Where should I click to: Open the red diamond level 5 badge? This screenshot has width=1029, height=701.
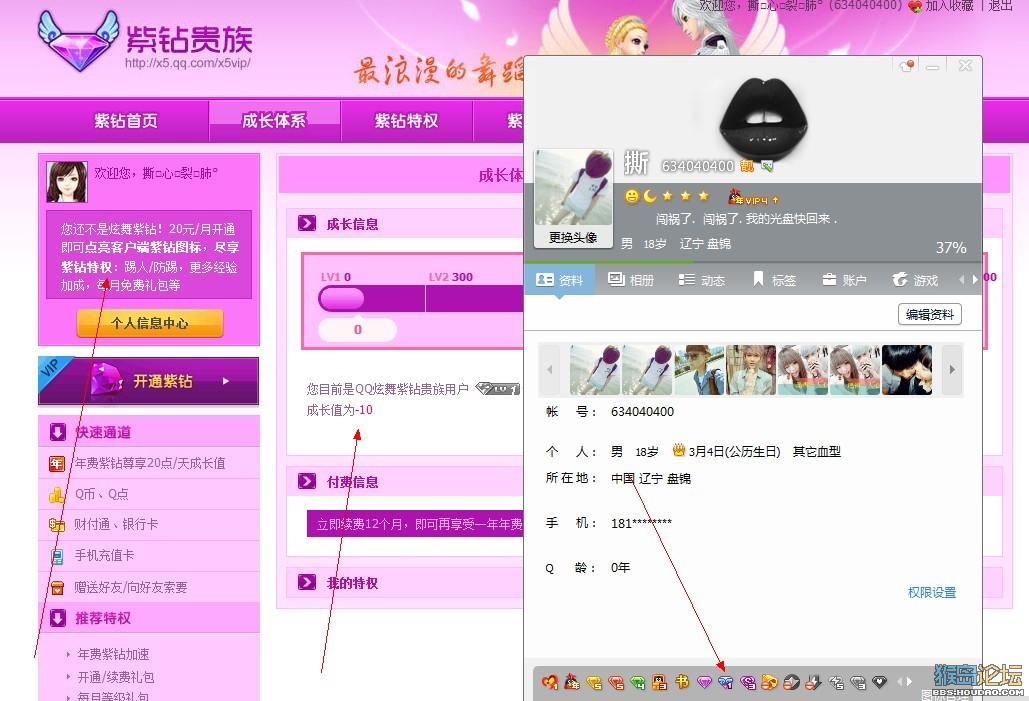616,683
